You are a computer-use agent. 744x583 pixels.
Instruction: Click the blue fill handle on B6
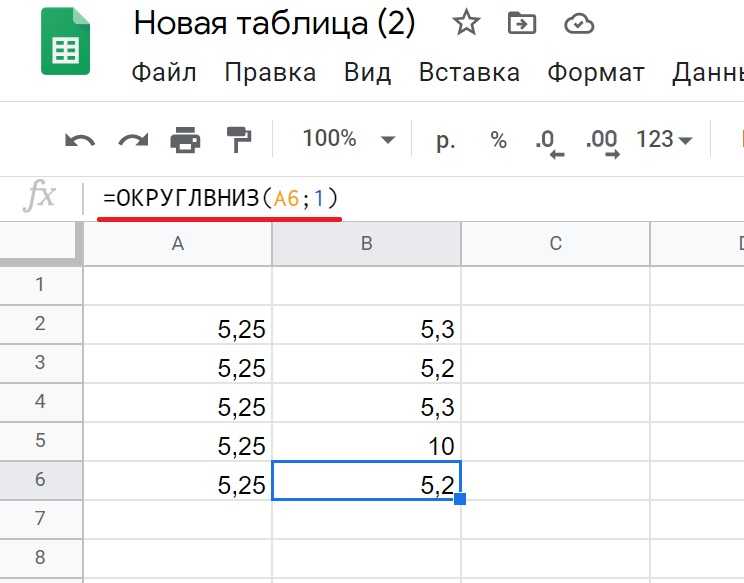(460, 499)
